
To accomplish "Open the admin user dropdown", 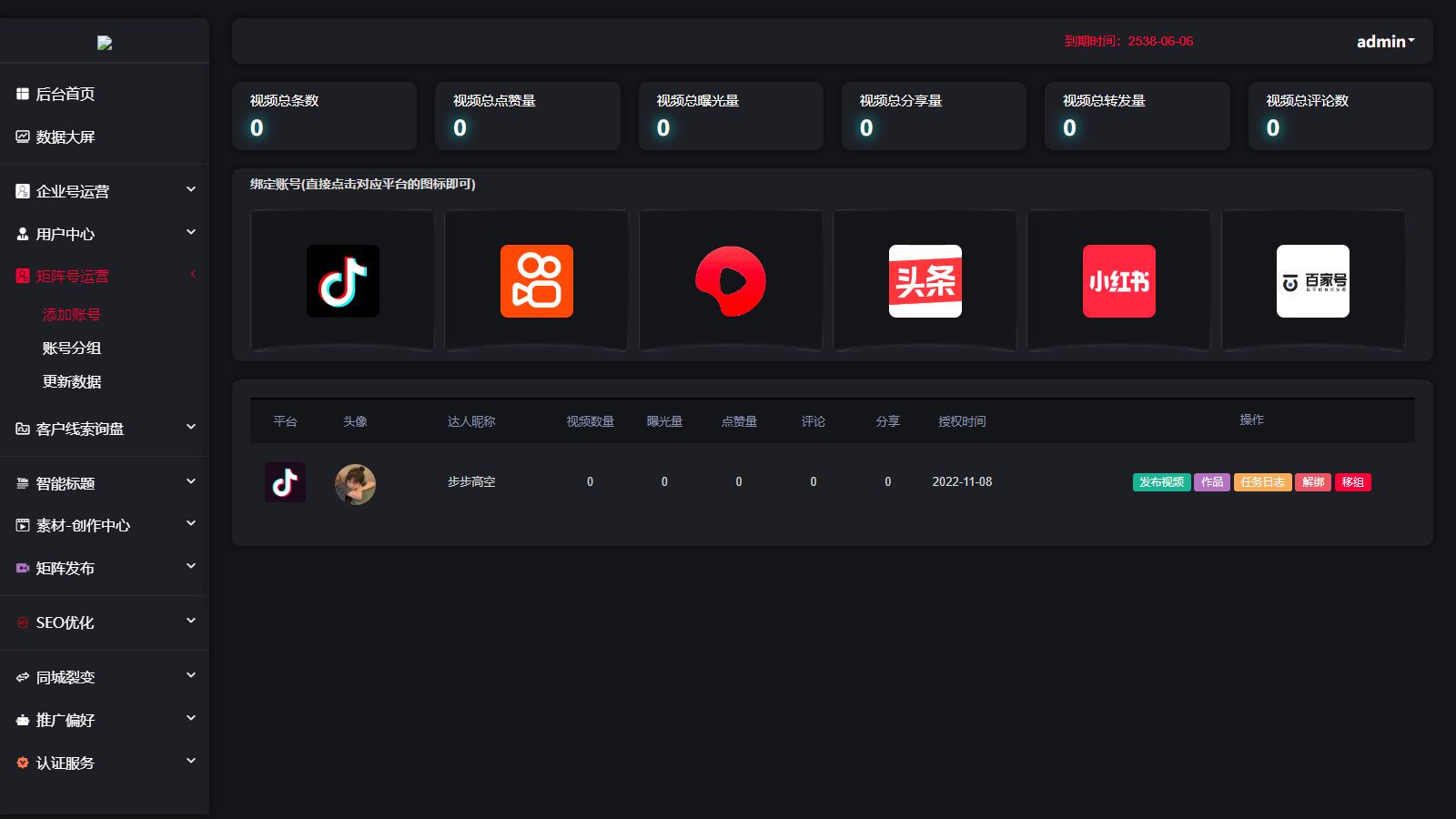I will [x=1385, y=41].
